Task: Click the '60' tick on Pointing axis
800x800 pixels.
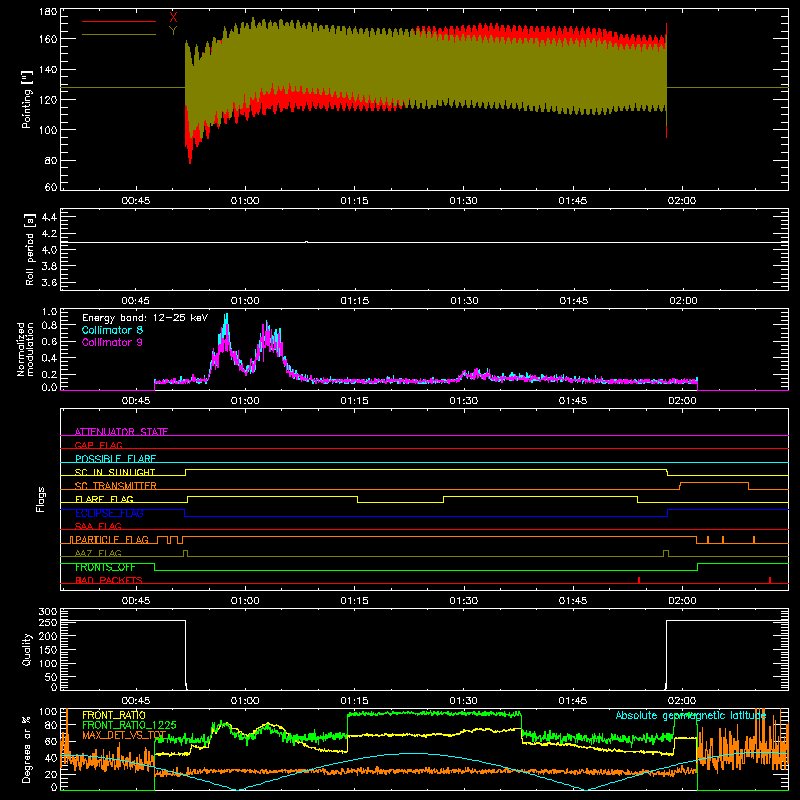Action: (x=51, y=187)
